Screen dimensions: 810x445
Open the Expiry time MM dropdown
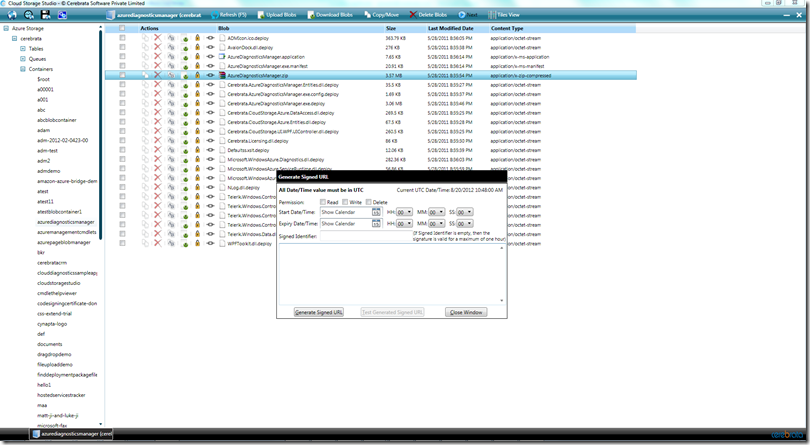437,223
